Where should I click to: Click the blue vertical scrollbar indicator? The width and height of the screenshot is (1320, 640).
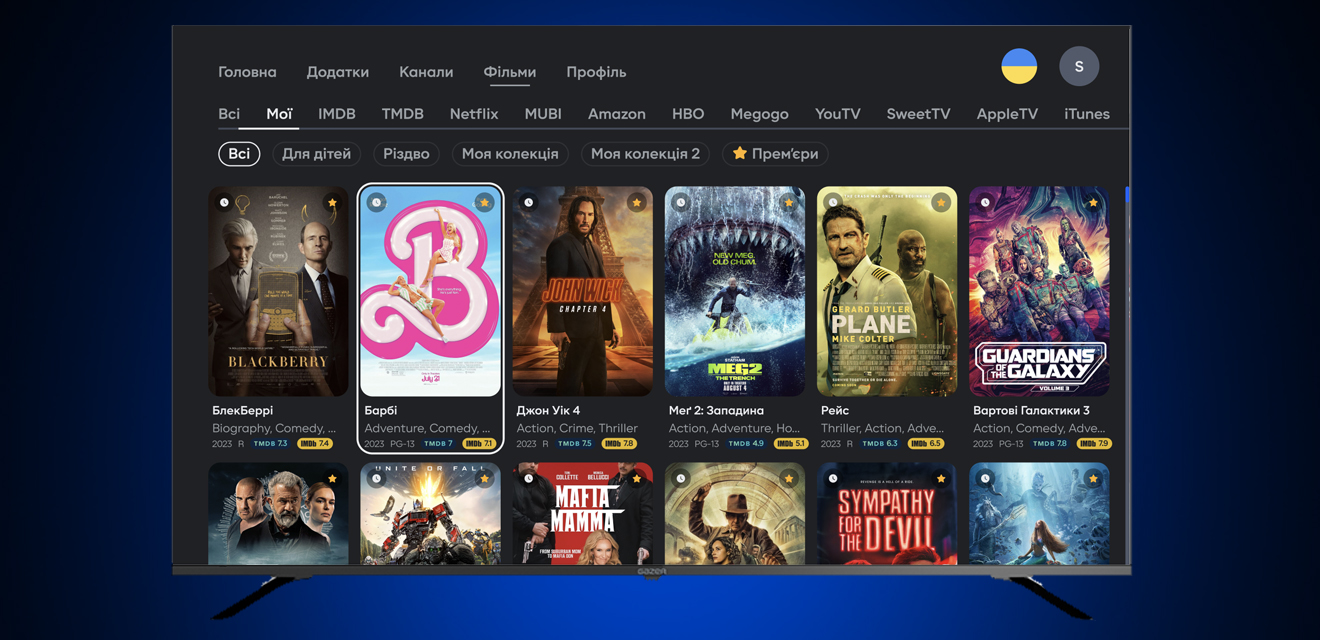pos(1127,195)
